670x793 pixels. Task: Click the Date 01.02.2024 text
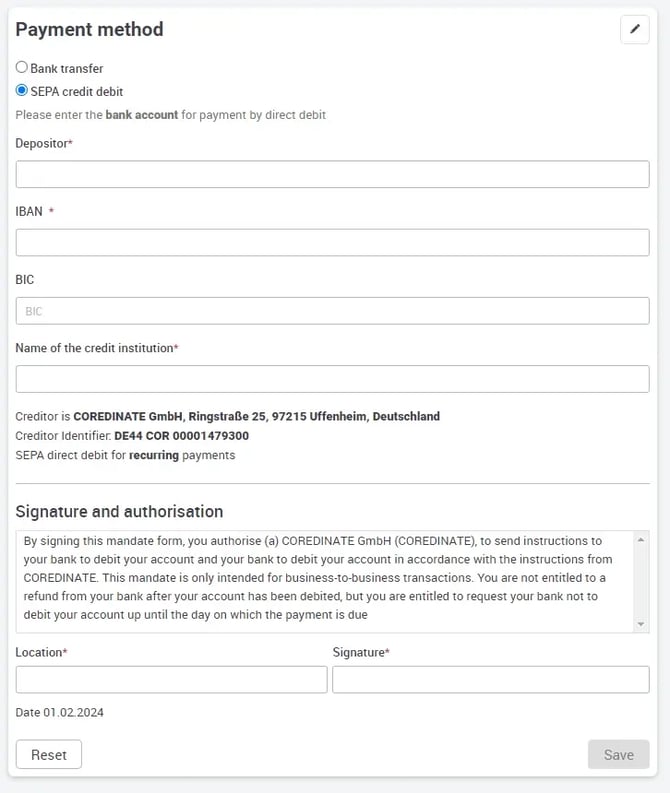pyautogui.click(x=60, y=713)
